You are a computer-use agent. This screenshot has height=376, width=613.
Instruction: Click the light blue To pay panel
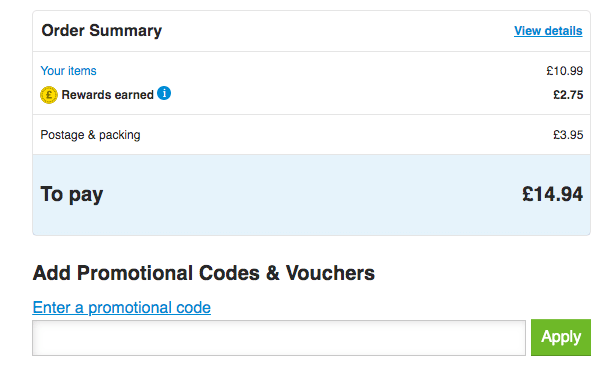[x=312, y=195]
